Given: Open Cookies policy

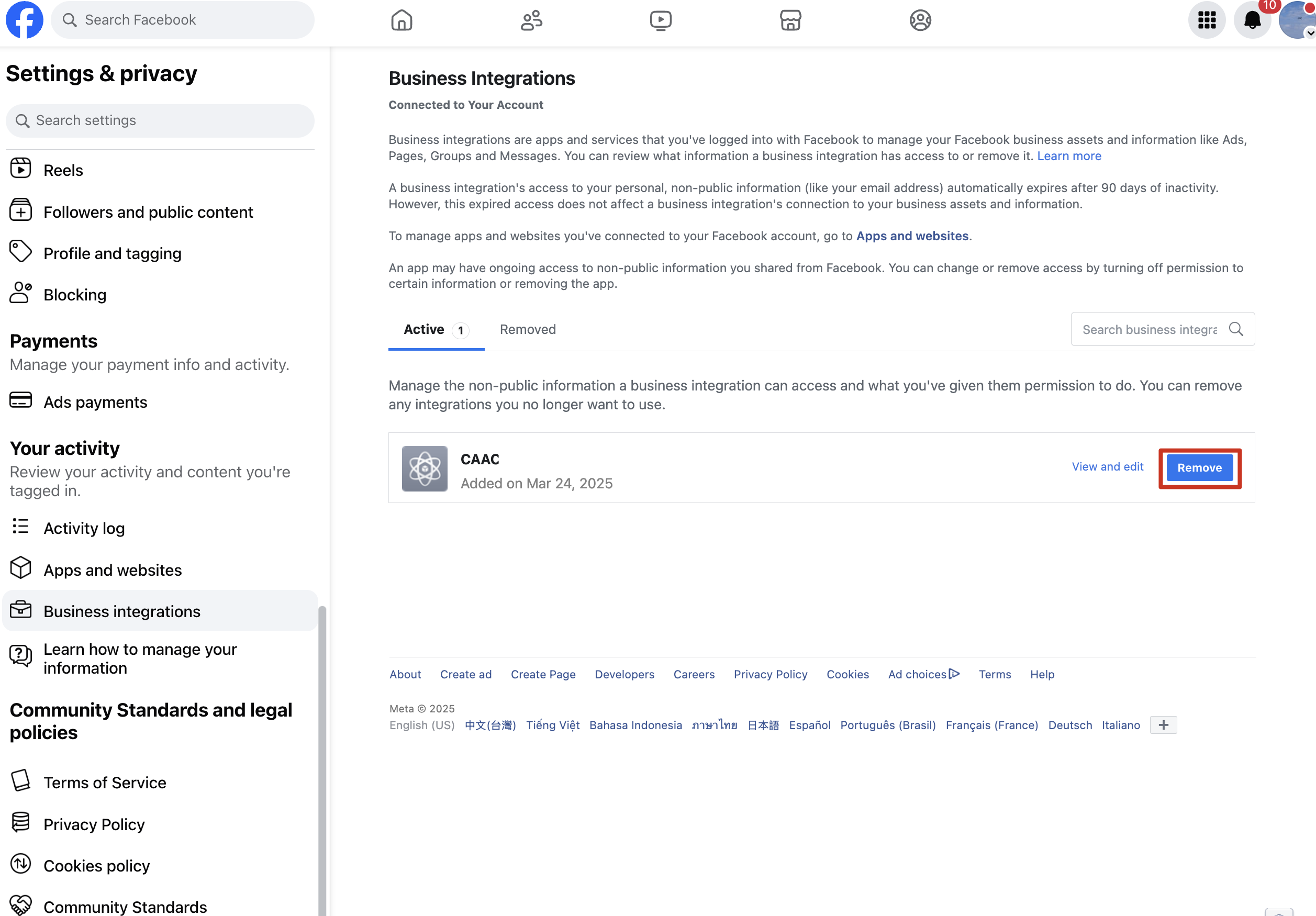Looking at the screenshot, I should pyautogui.click(x=160, y=866).
